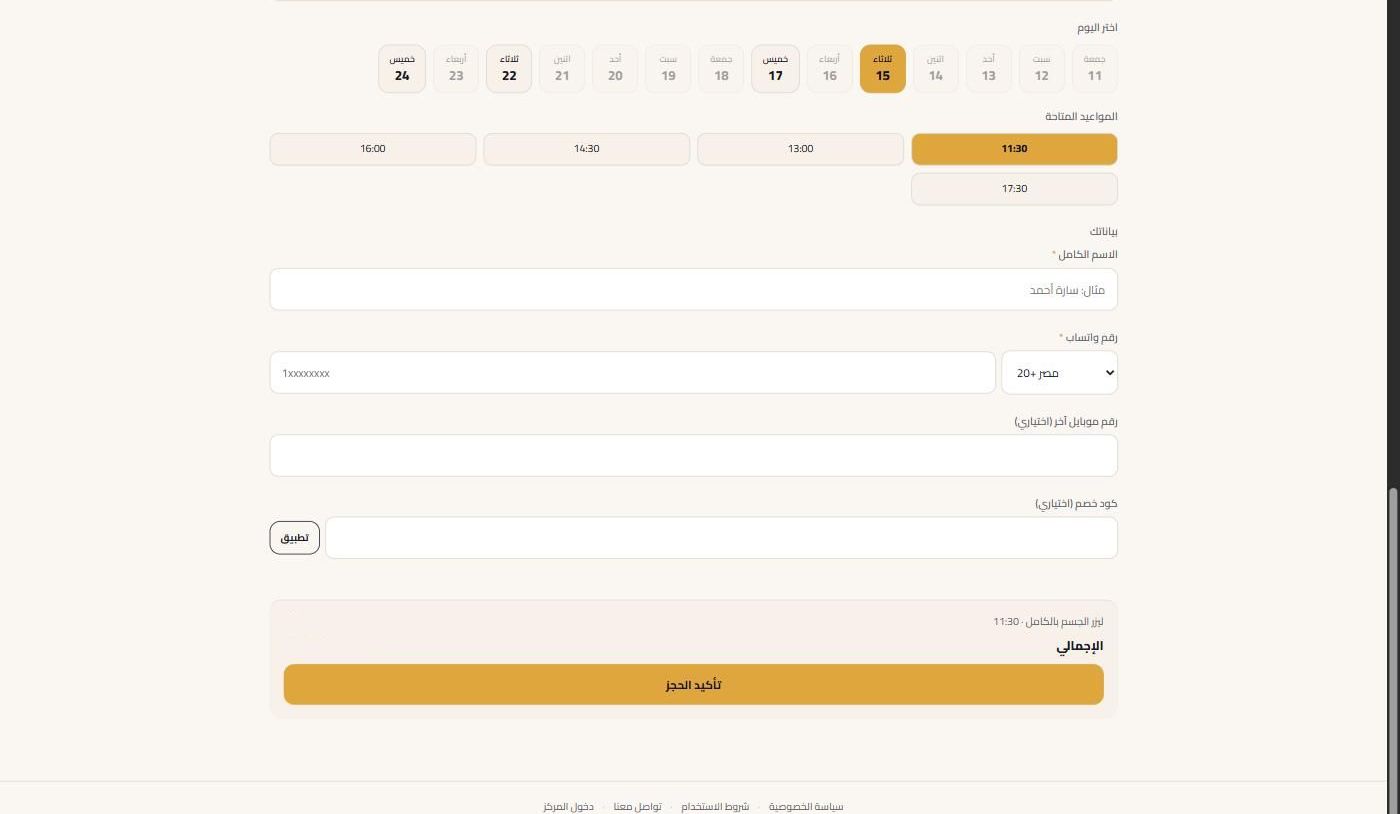Choose Wednesday 23 day chip

(x=456, y=69)
